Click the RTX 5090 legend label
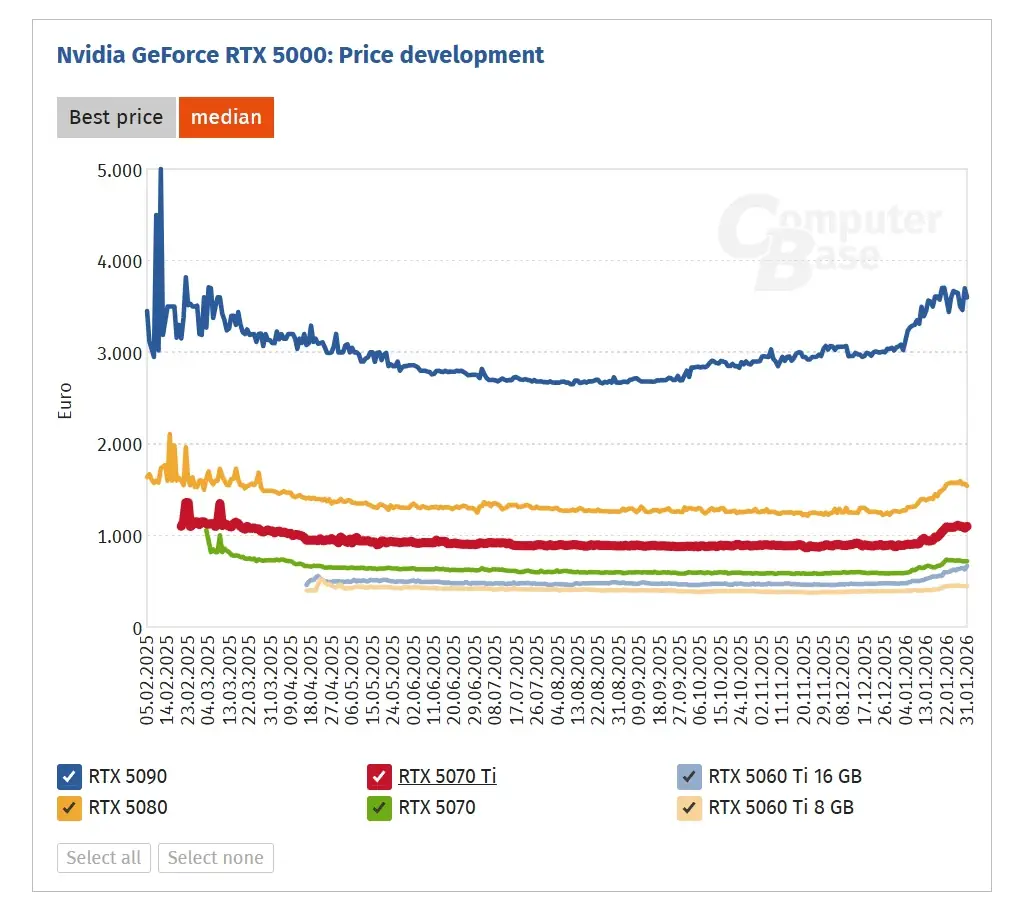Screen dimensions: 1025x904 pyautogui.click(x=127, y=777)
